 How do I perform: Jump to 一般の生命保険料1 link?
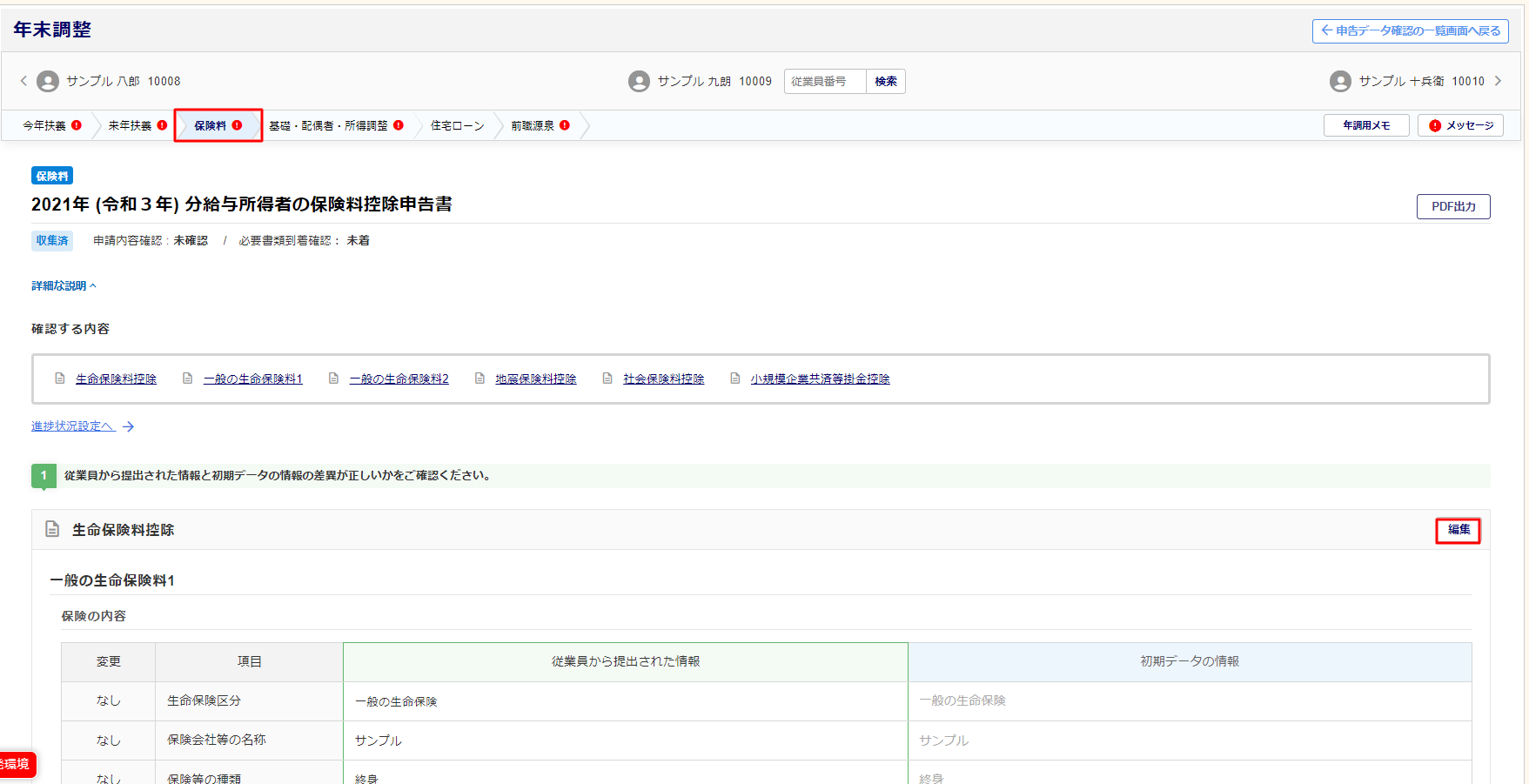[253, 379]
